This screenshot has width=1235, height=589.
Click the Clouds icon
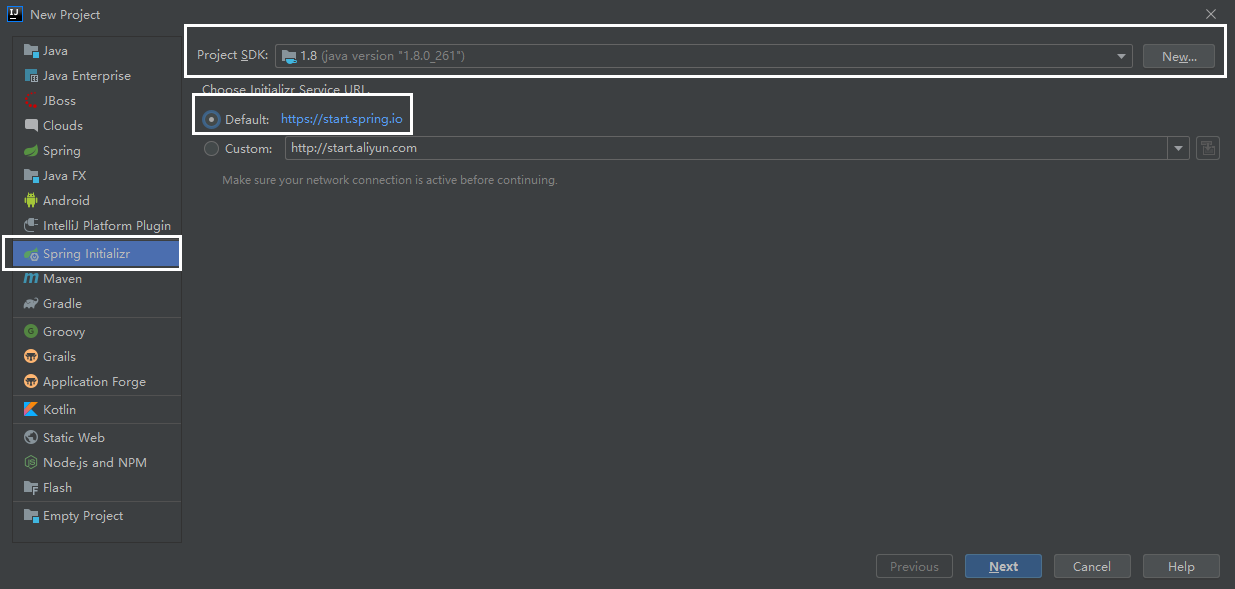31,126
